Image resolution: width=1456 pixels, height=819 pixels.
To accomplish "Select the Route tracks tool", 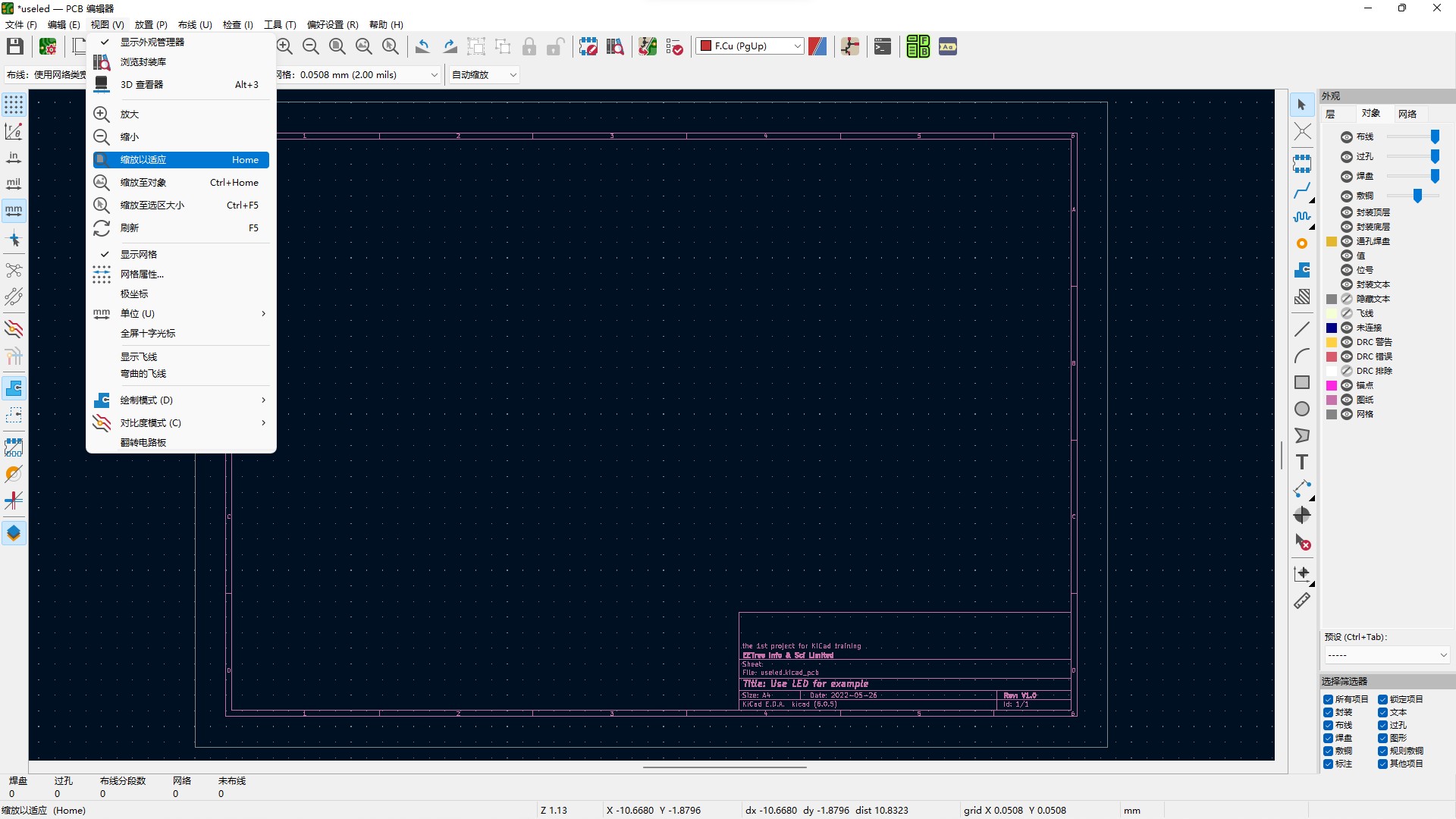I will 1302,190.
